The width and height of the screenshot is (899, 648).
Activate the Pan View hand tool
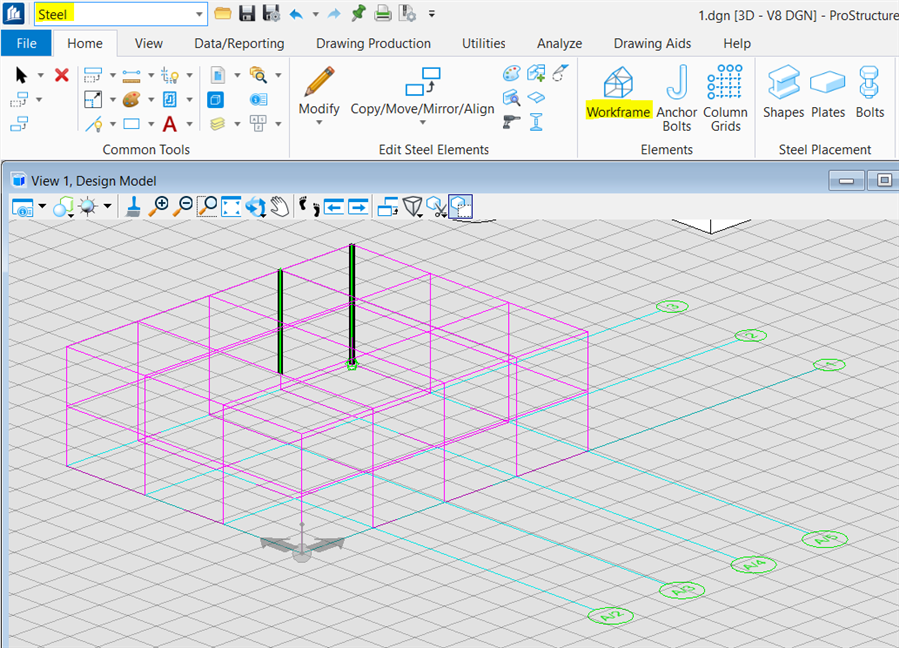click(280, 206)
